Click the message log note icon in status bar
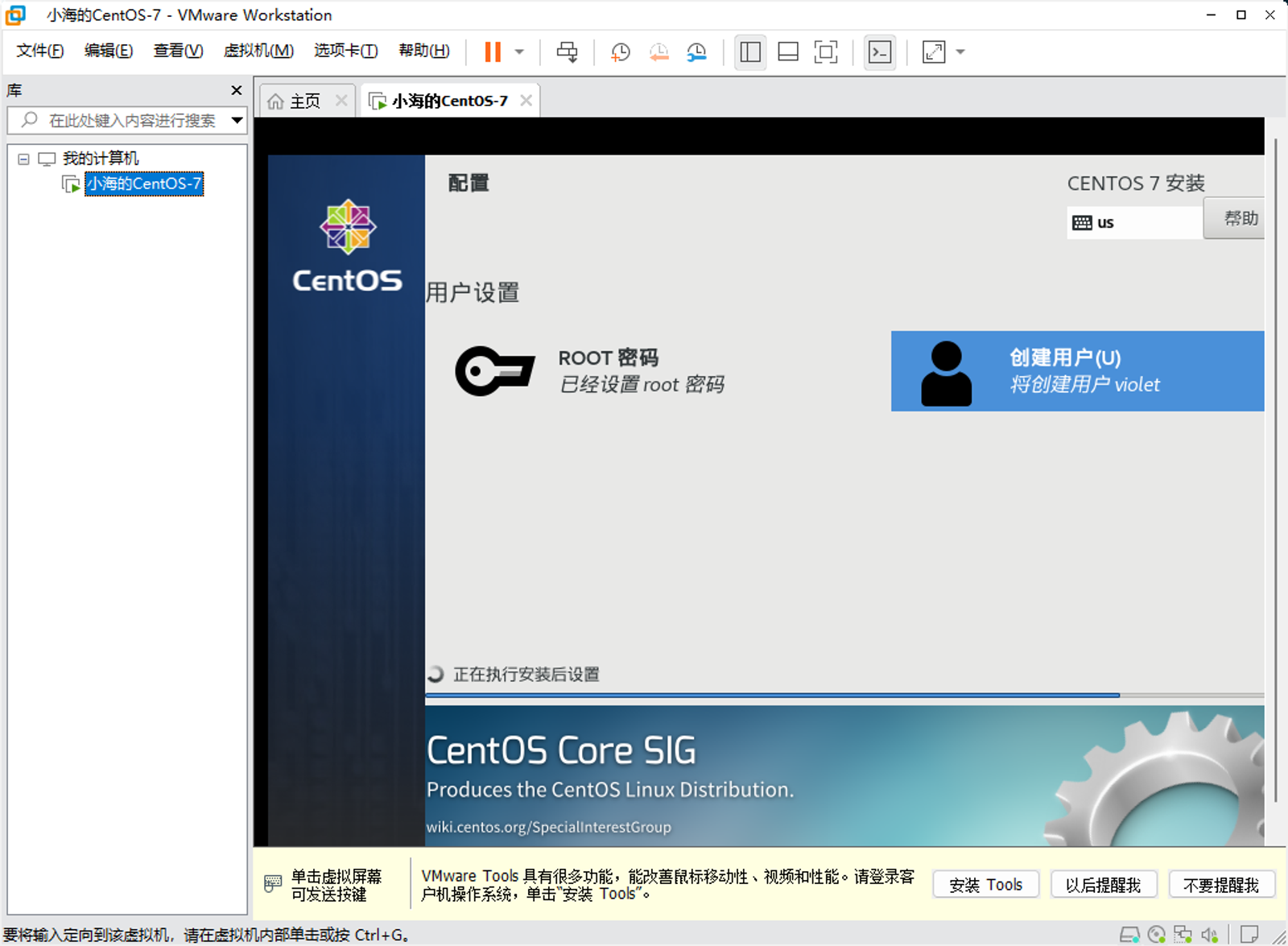This screenshot has width=1288, height=946. [x=1249, y=935]
